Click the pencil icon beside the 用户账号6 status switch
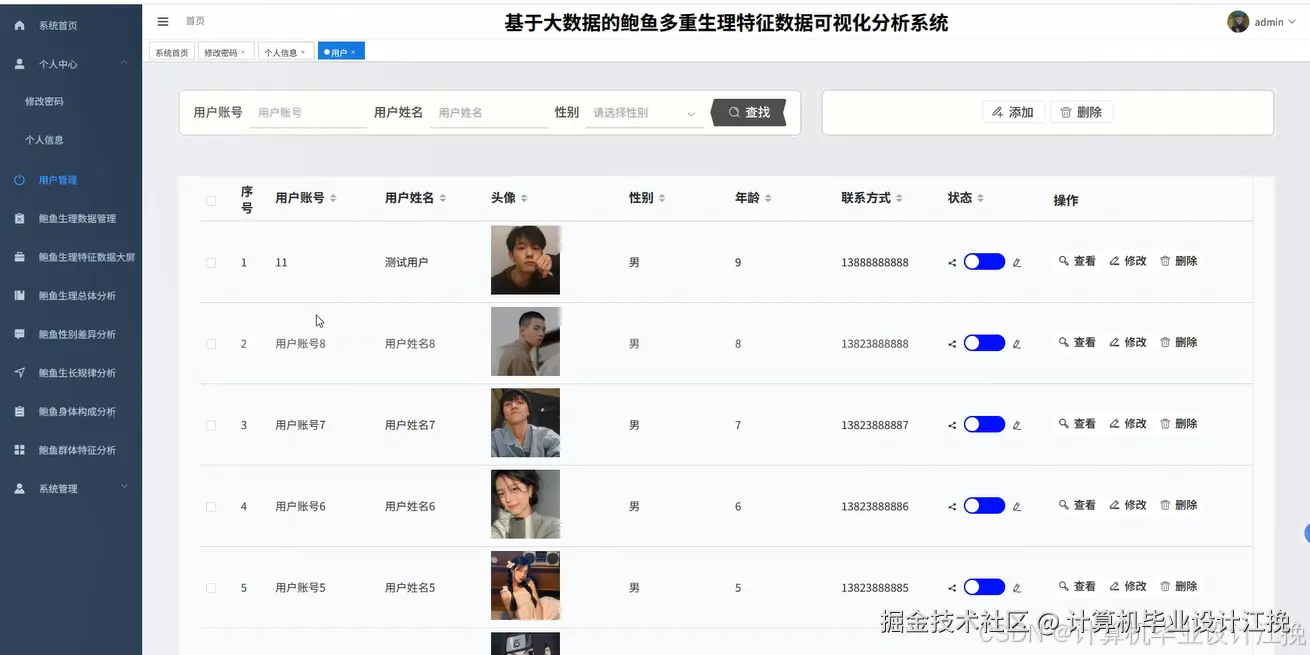The width and height of the screenshot is (1310, 655). click(1017, 507)
